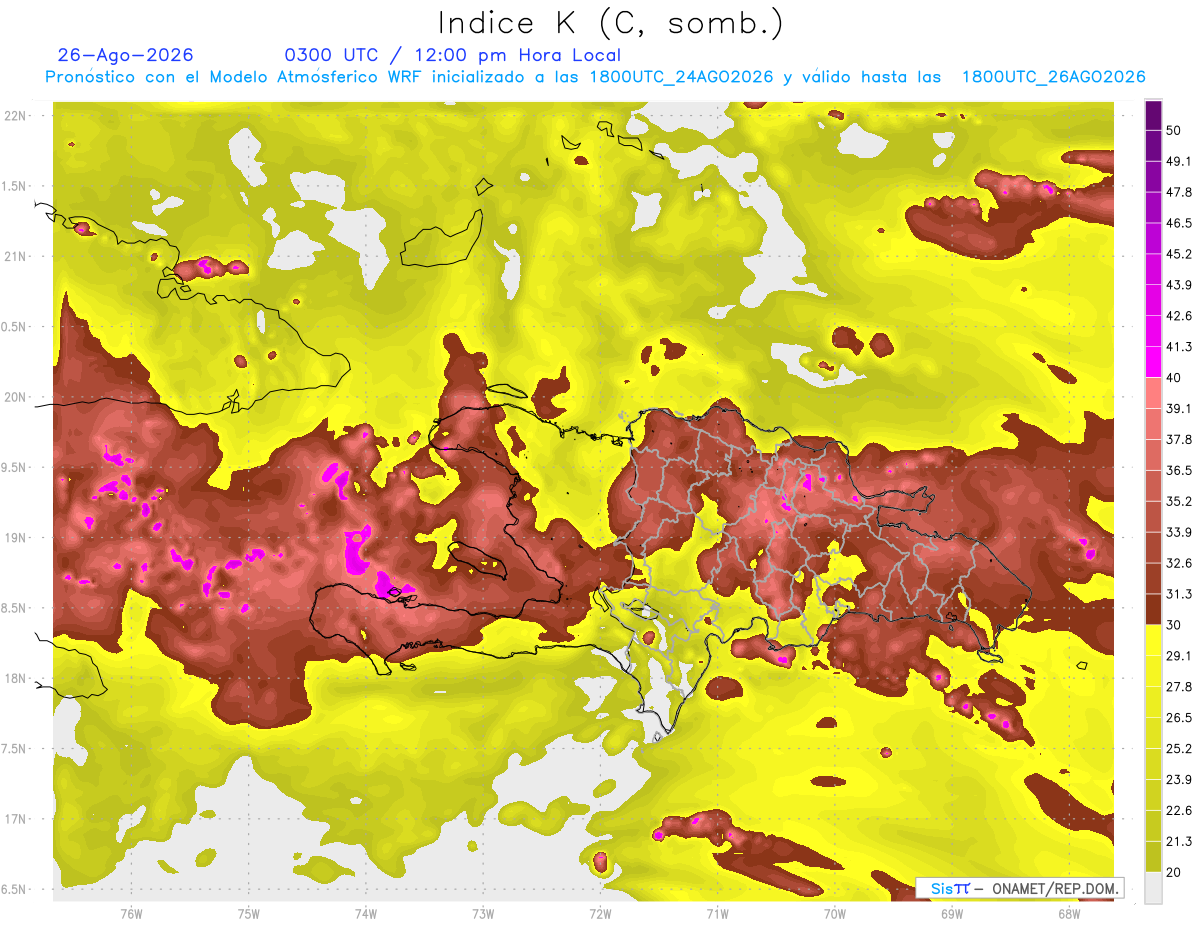Click the colorbar value "27.8"
This screenshot has height=927, width=1200.
coord(1178,687)
